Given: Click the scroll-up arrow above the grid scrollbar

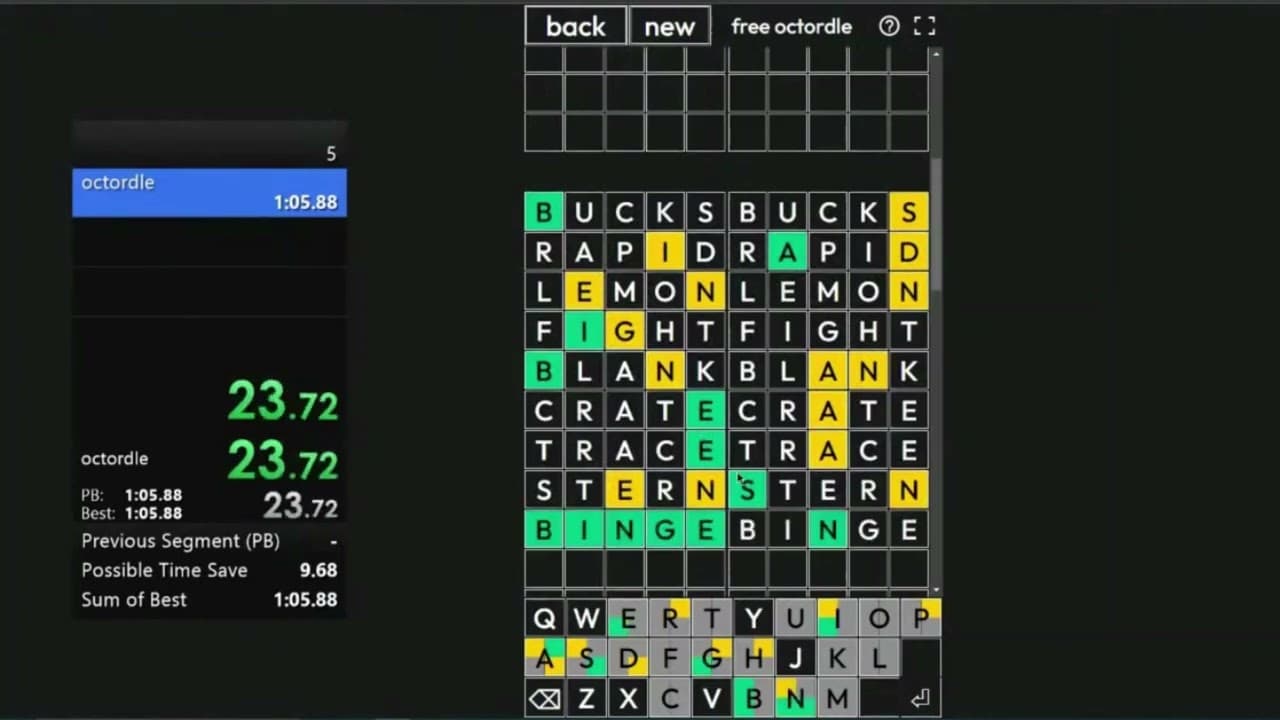Looking at the screenshot, I should click(935, 52).
